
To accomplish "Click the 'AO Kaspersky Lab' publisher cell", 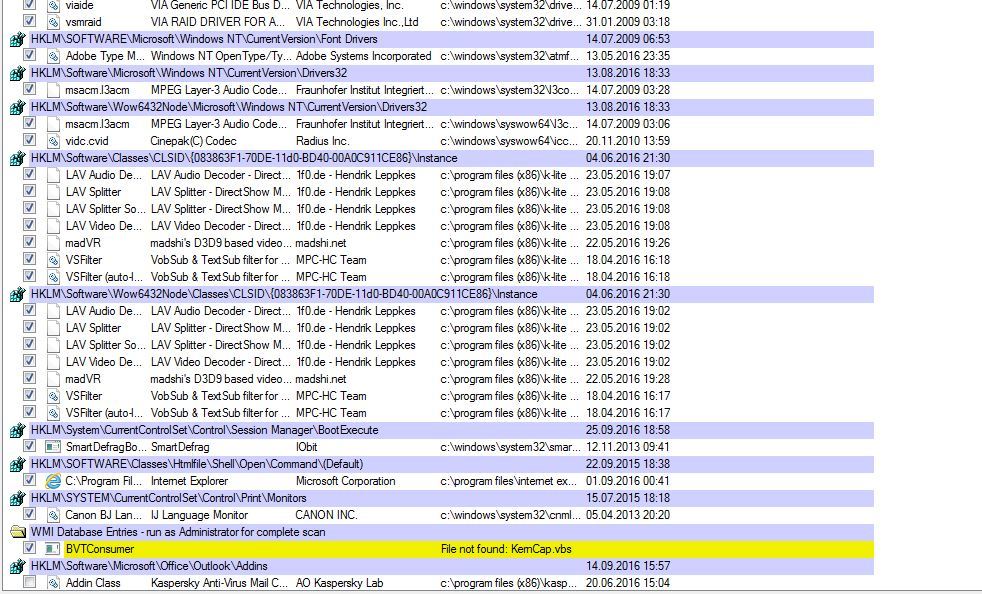I will pos(339,583).
